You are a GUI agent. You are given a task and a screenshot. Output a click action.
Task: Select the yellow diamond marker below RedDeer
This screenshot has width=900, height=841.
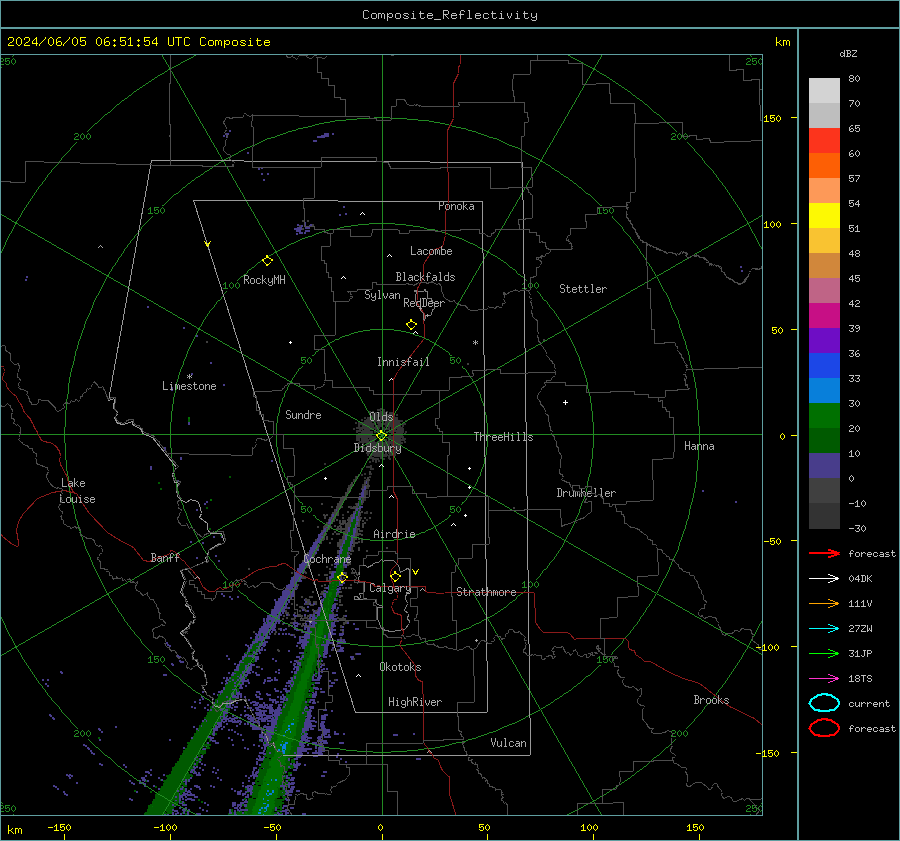pos(411,325)
